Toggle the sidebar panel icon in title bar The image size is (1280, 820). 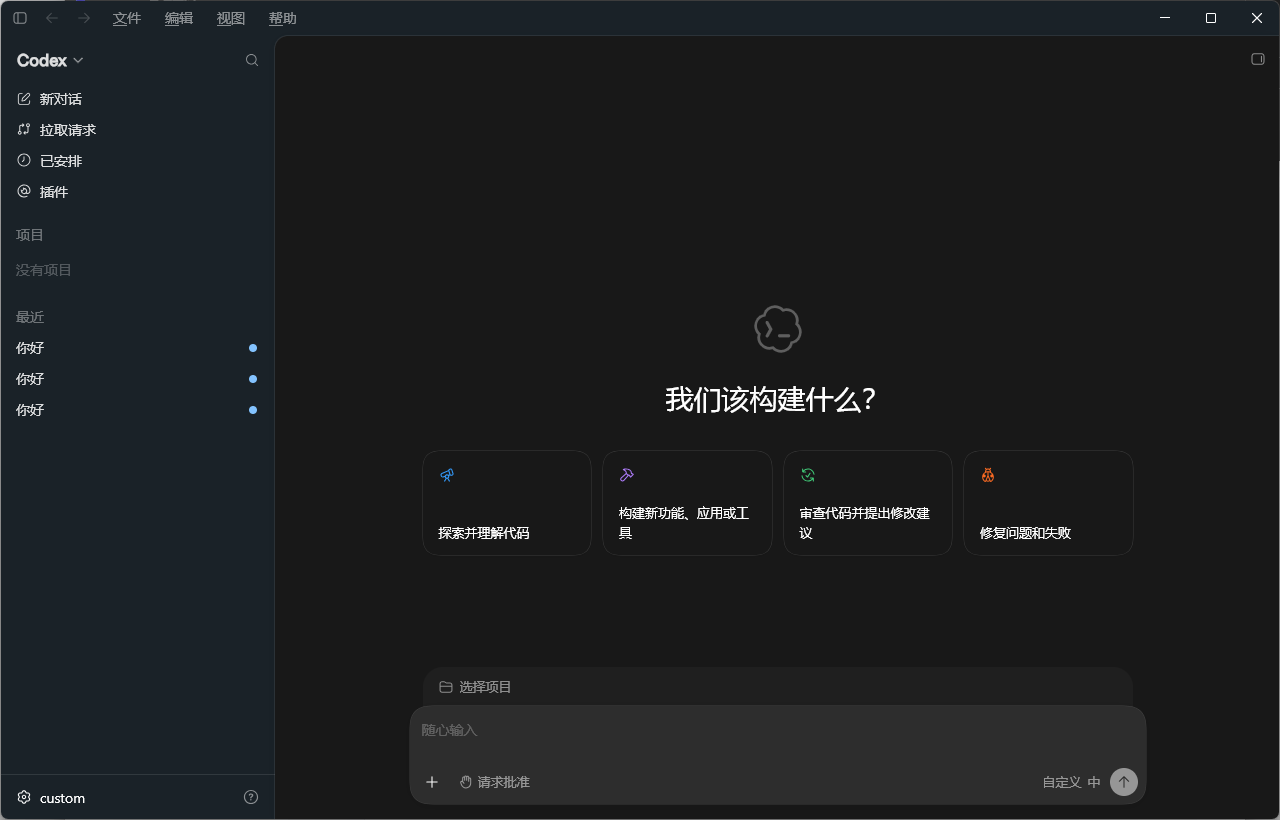[20, 18]
